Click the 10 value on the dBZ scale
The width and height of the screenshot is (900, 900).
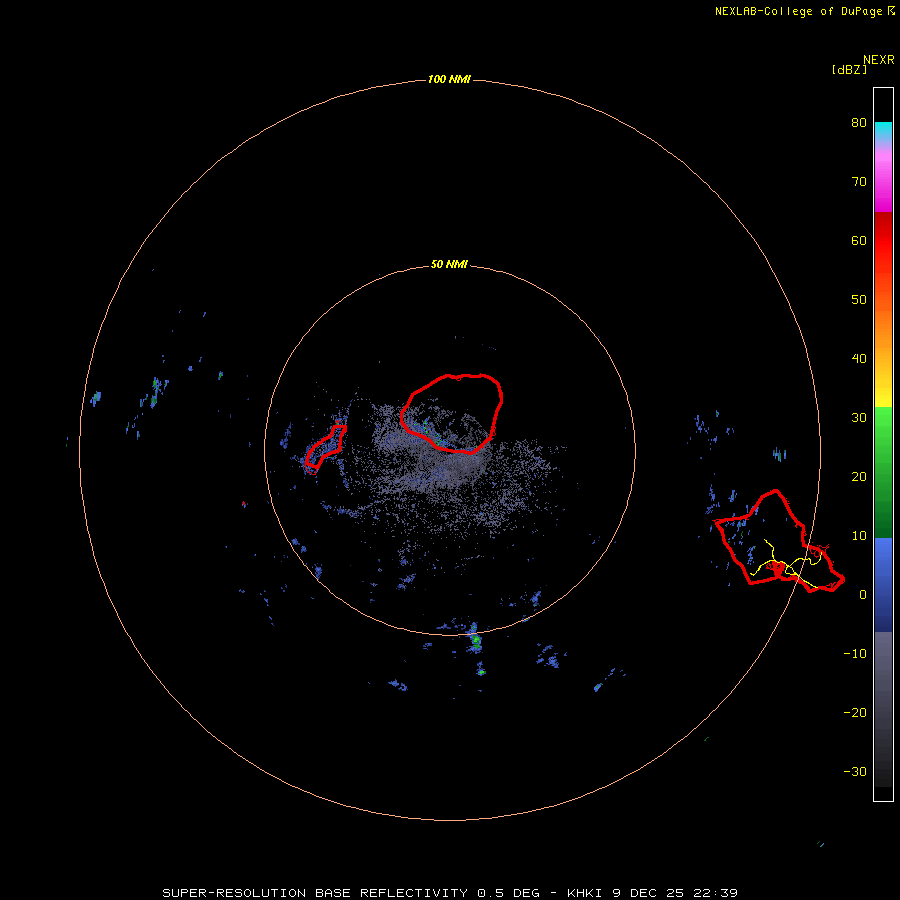859,536
